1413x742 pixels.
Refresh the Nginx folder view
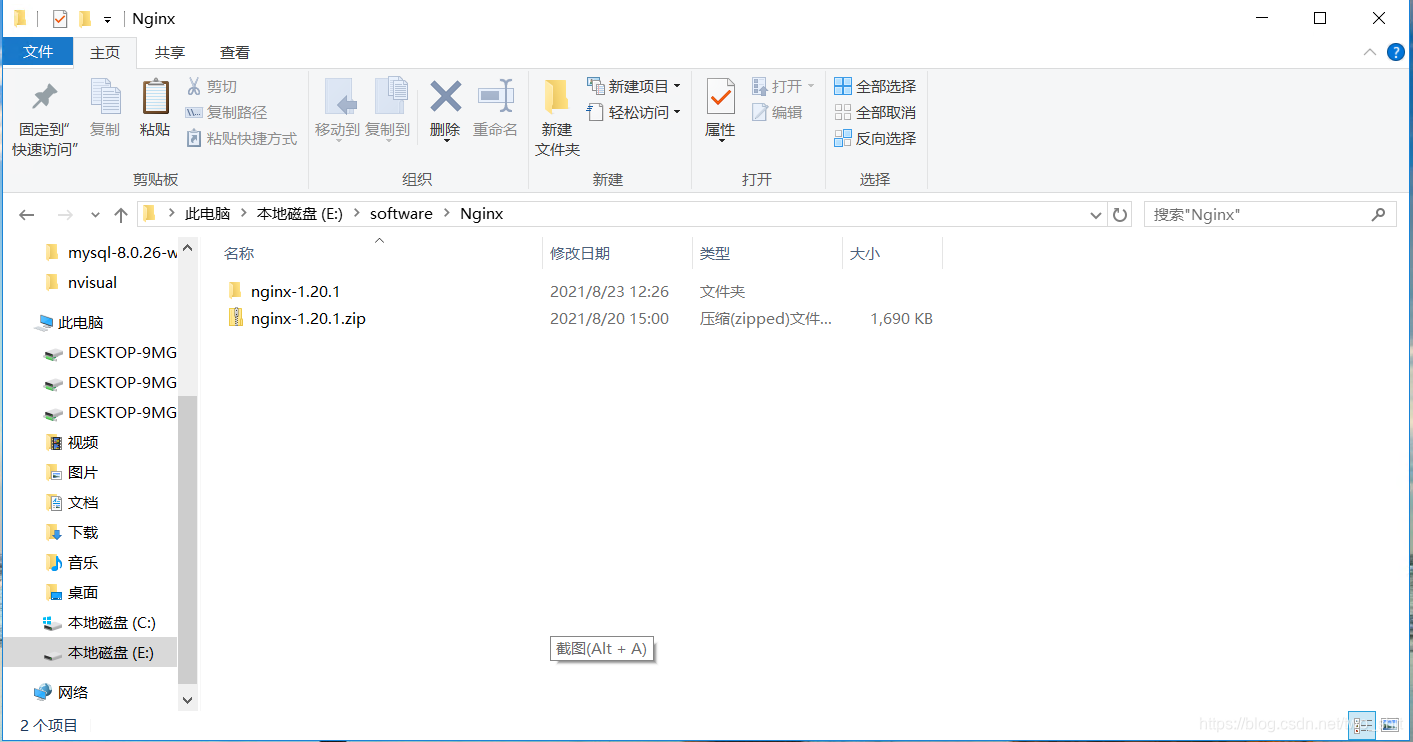(1120, 215)
